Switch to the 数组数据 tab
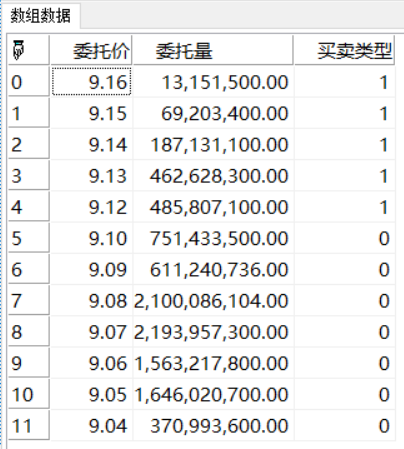The image size is (404, 449). tap(40, 15)
